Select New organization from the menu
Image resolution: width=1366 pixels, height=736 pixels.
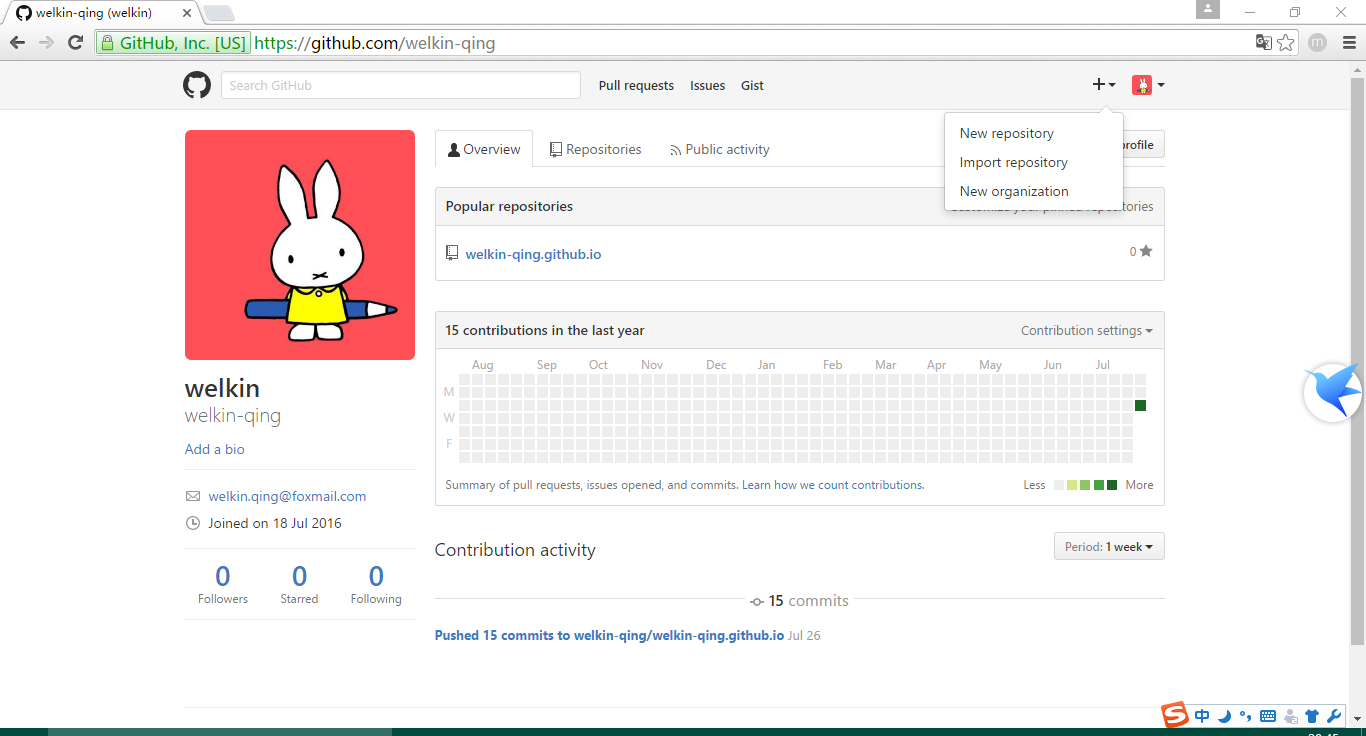click(1014, 191)
